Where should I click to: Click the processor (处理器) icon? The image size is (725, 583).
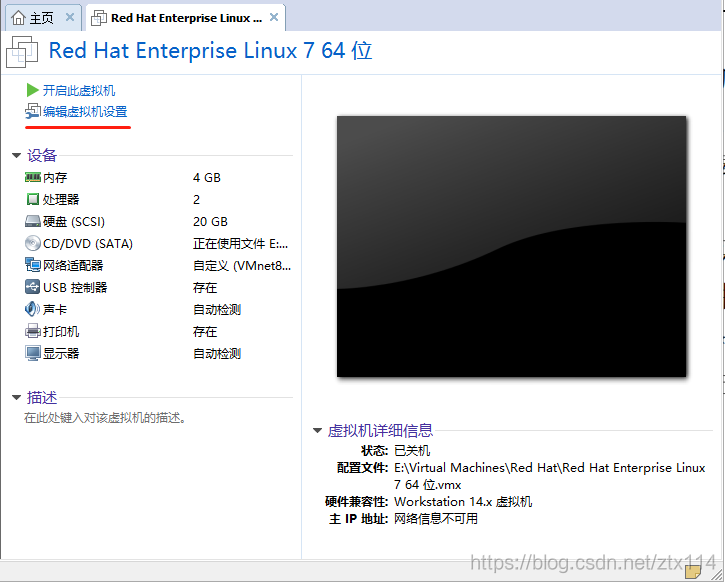(x=33, y=199)
